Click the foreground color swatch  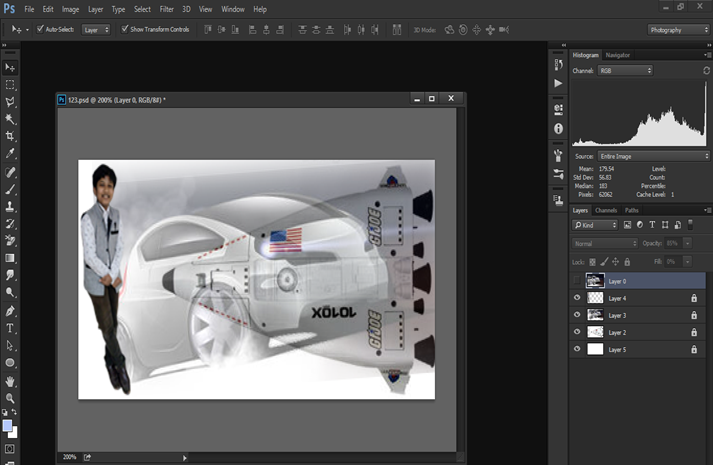coord(7,425)
